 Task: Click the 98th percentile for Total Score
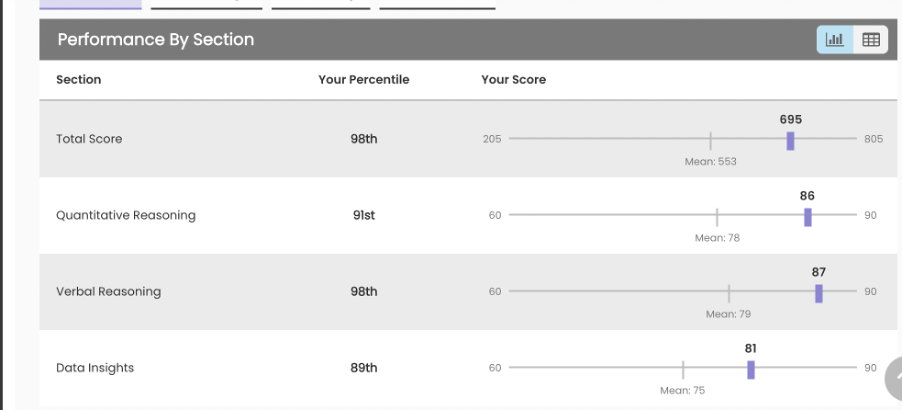click(364, 139)
